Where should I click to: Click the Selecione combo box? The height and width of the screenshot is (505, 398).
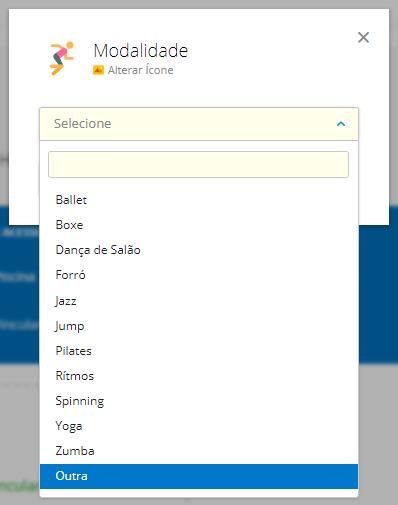(x=199, y=124)
